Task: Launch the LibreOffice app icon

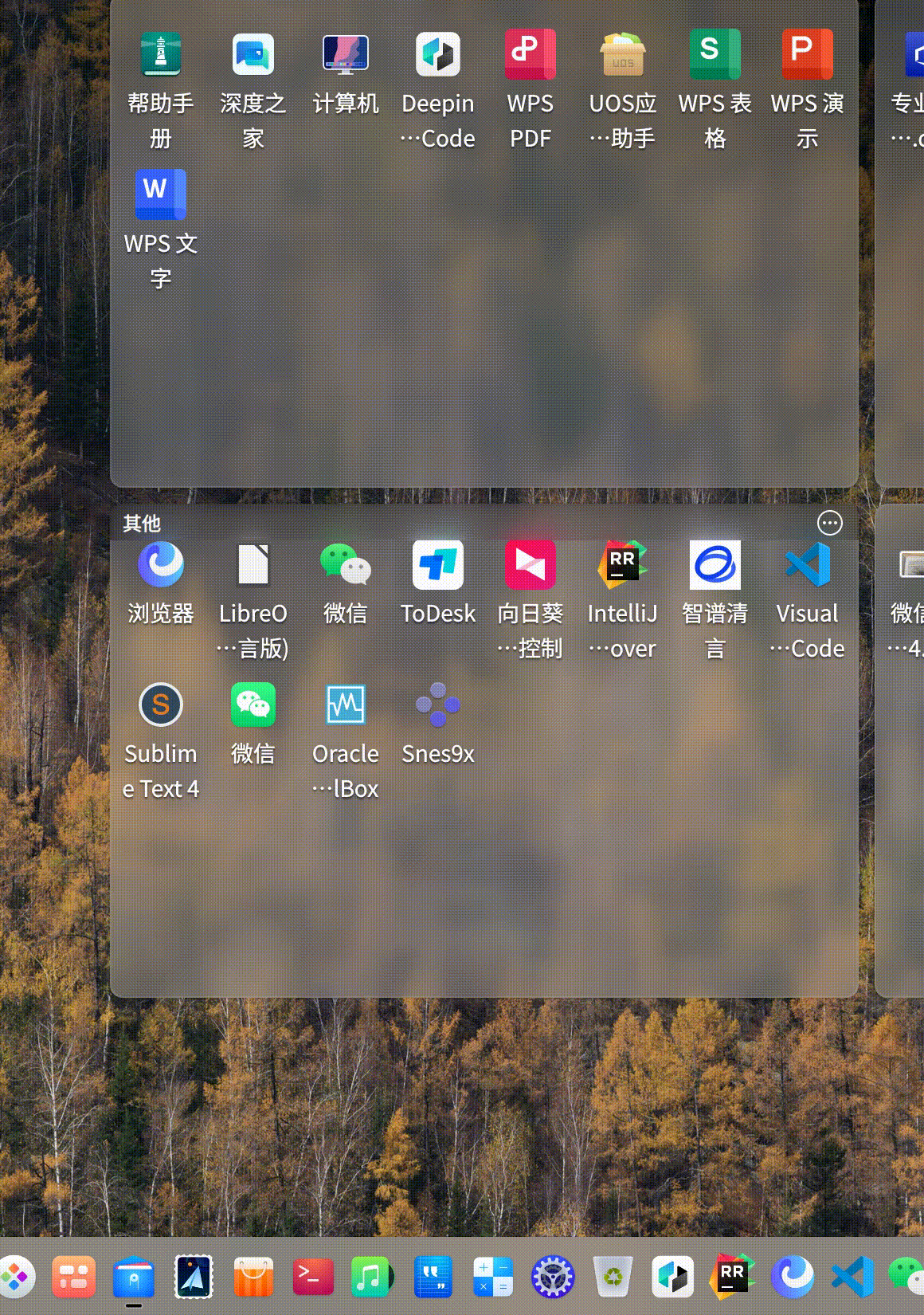Action: click(x=253, y=564)
